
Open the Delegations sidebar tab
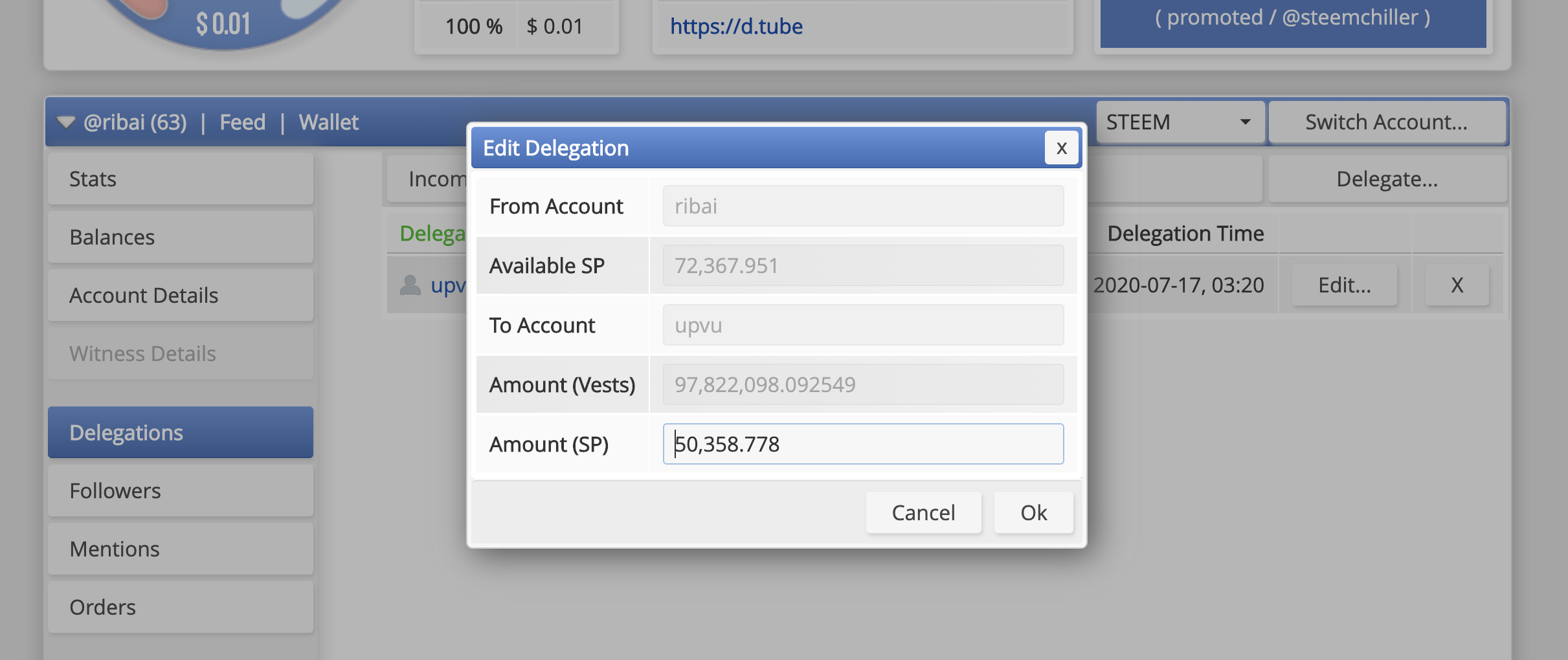180,432
